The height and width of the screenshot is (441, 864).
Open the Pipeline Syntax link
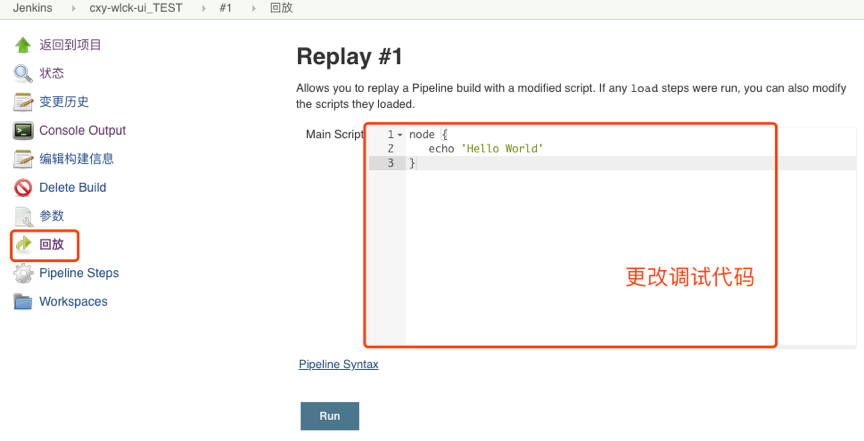coord(338,365)
